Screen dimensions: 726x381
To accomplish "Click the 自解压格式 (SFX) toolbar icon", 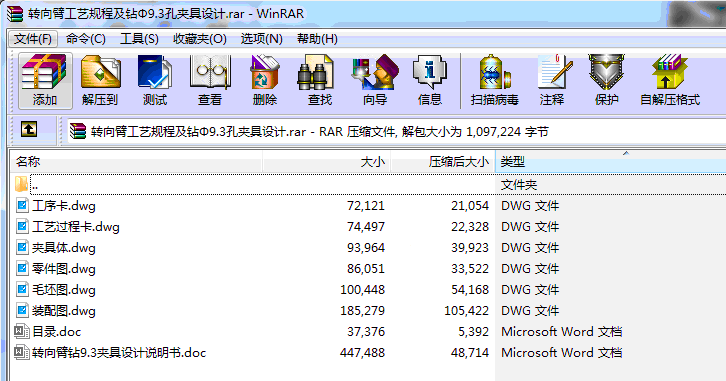I will tap(669, 72).
